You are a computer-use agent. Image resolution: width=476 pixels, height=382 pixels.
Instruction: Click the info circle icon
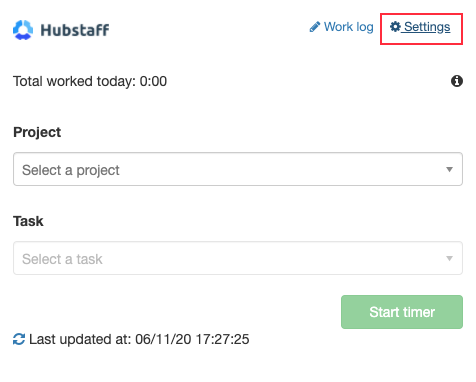coord(457,81)
